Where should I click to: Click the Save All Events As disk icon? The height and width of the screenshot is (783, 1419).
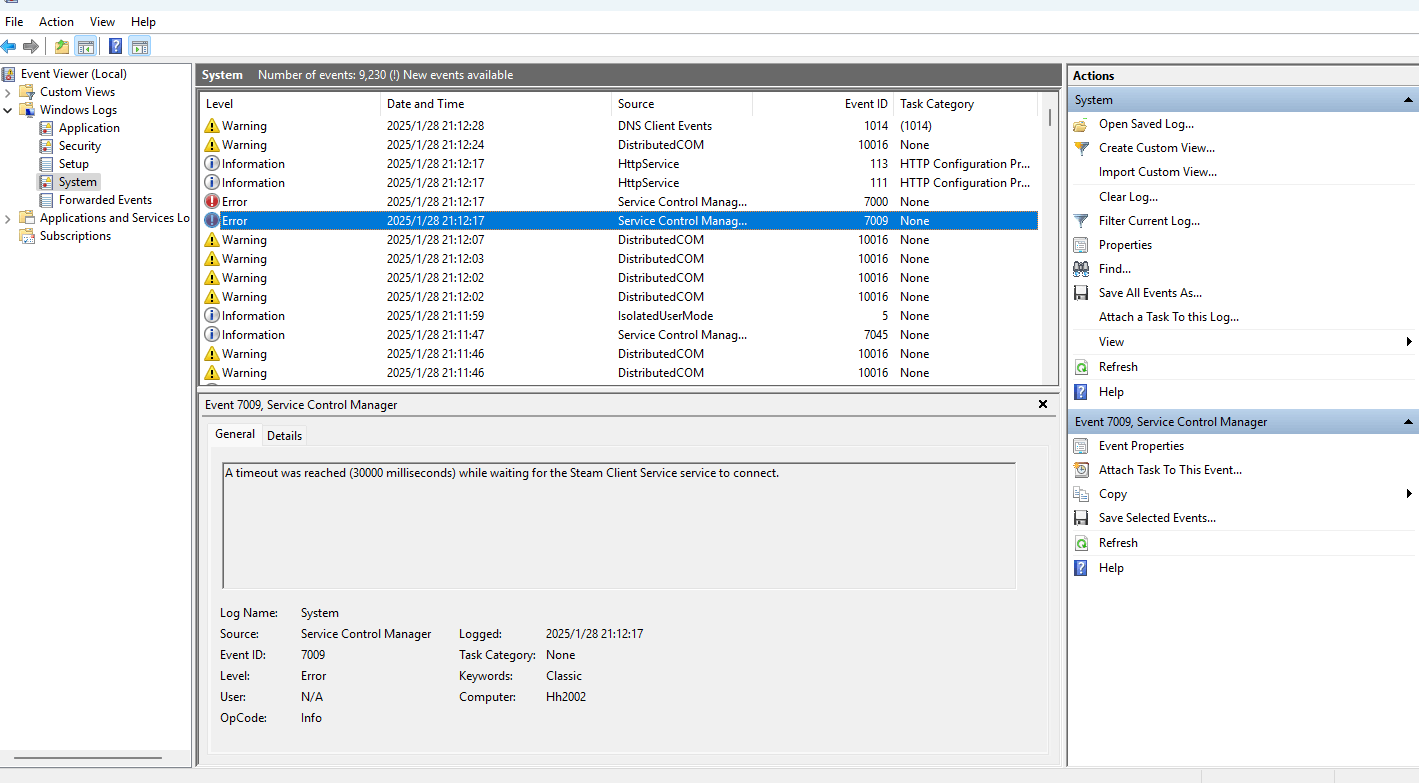(x=1081, y=293)
